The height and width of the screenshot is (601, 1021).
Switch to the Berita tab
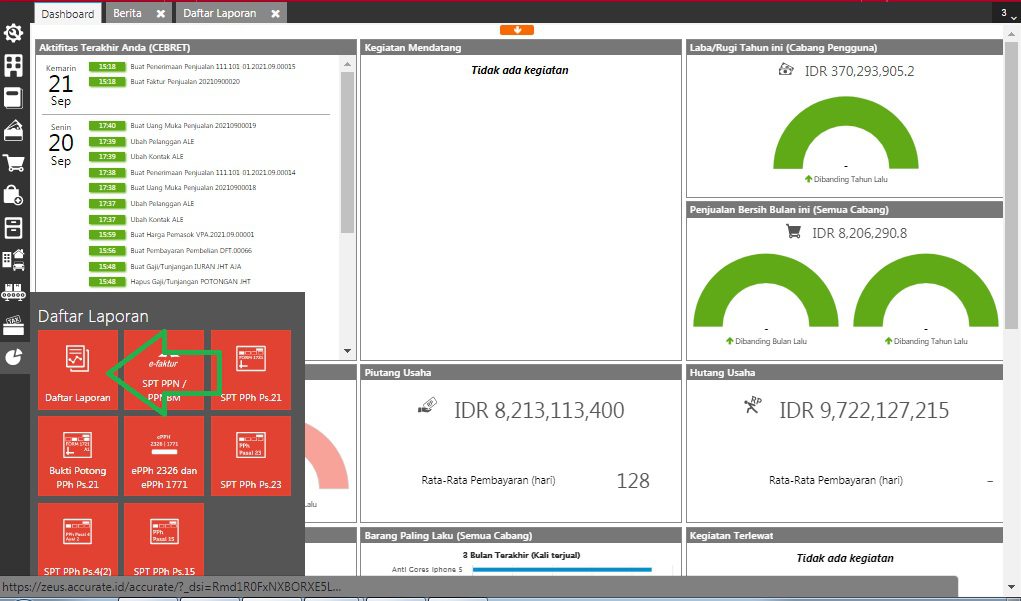click(127, 14)
